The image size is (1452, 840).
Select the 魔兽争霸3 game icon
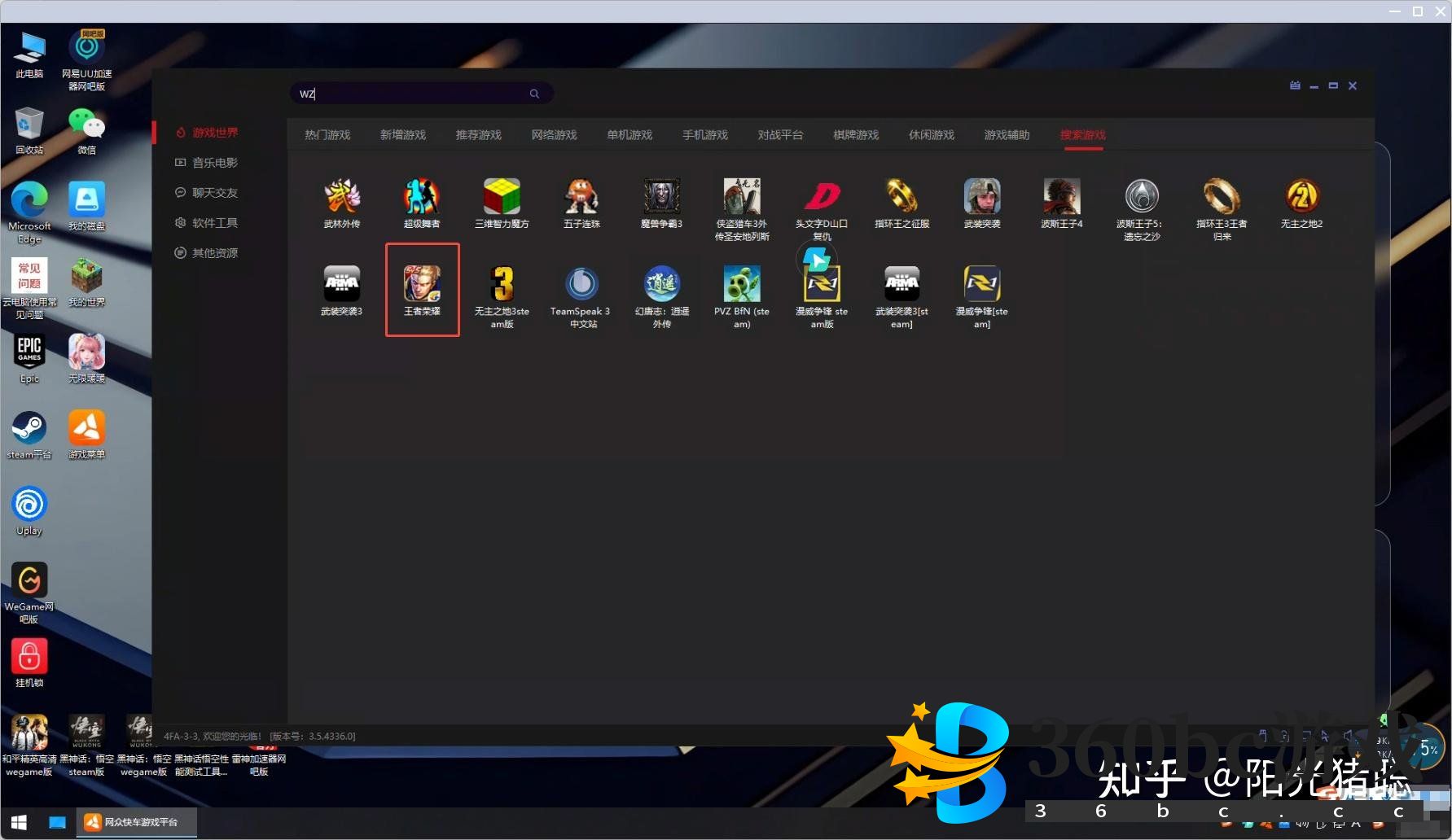point(661,199)
